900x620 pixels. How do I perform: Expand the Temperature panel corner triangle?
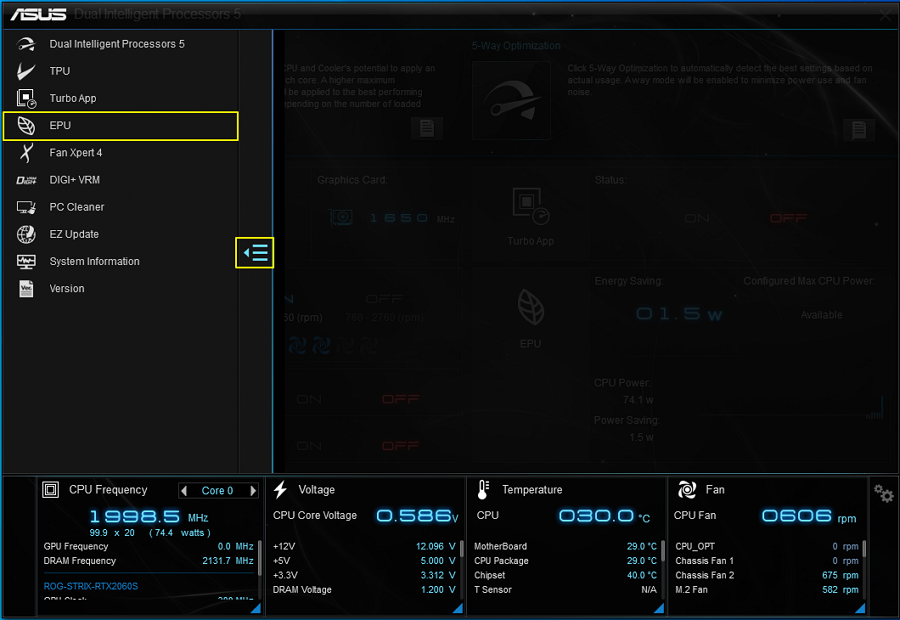tap(657, 608)
